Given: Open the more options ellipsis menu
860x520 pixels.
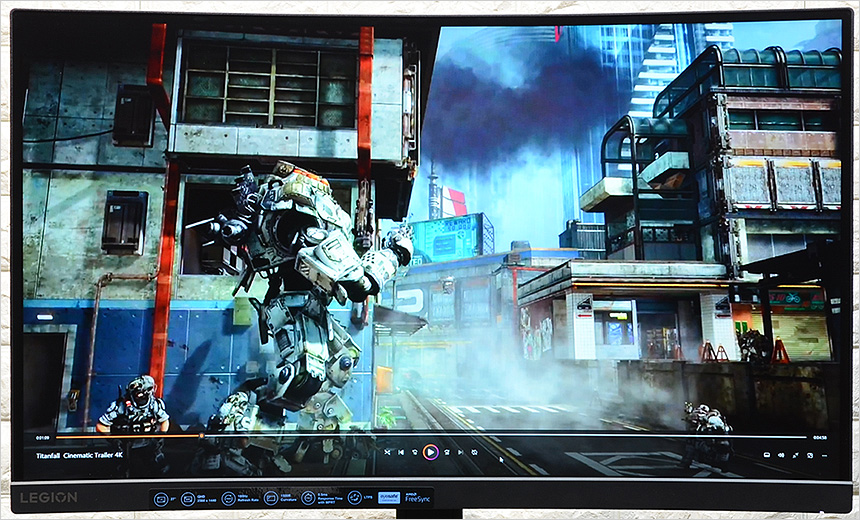Looking at the screenshot, I should [x=823, y=455].
